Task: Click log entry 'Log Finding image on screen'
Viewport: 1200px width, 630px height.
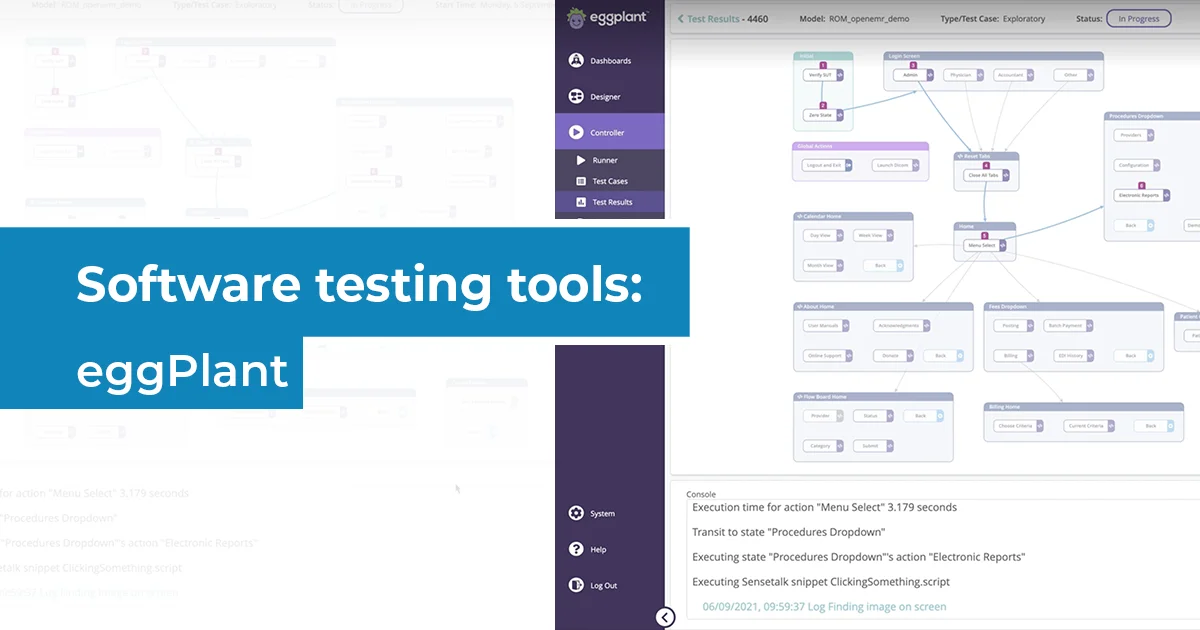Action: 824,606
